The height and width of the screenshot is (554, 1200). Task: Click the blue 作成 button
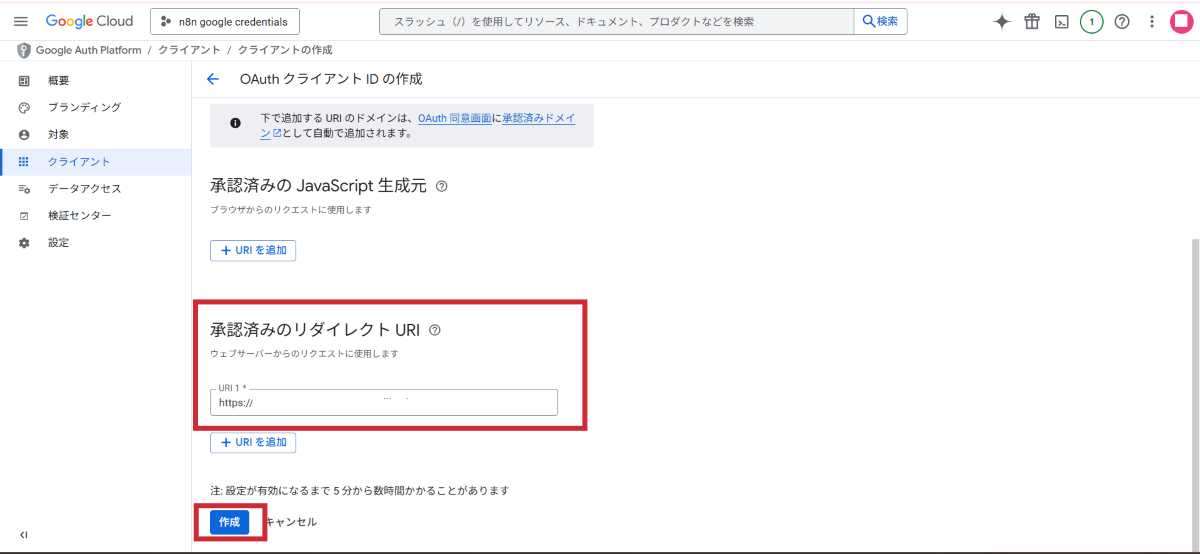[229, 522]
